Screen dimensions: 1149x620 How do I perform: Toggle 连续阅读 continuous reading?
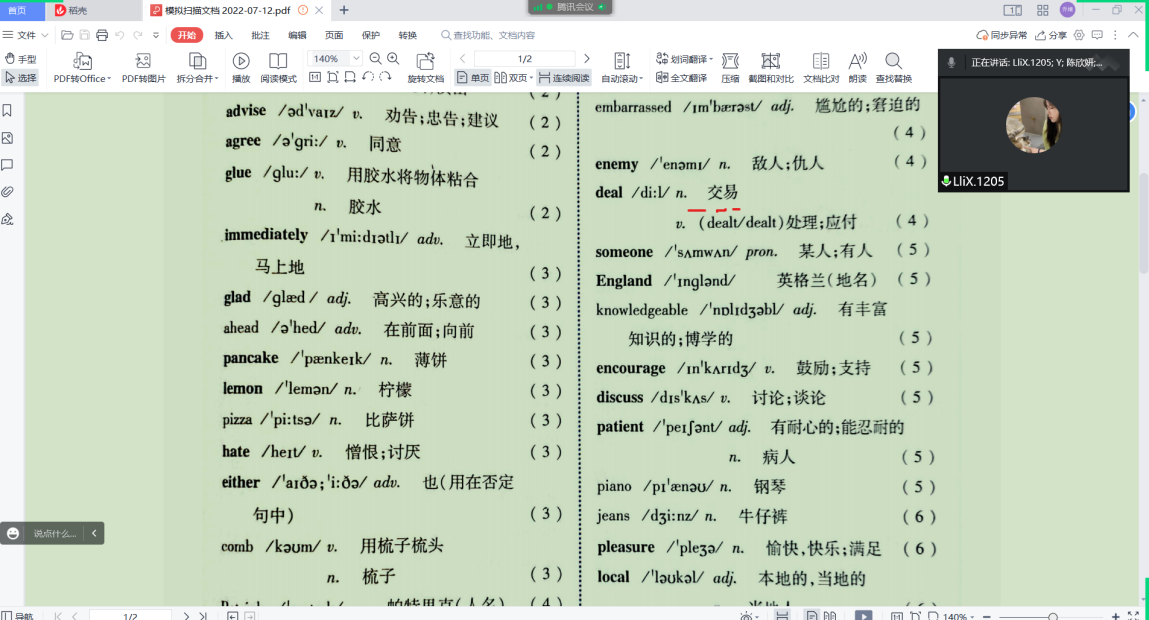pos(564,77)
